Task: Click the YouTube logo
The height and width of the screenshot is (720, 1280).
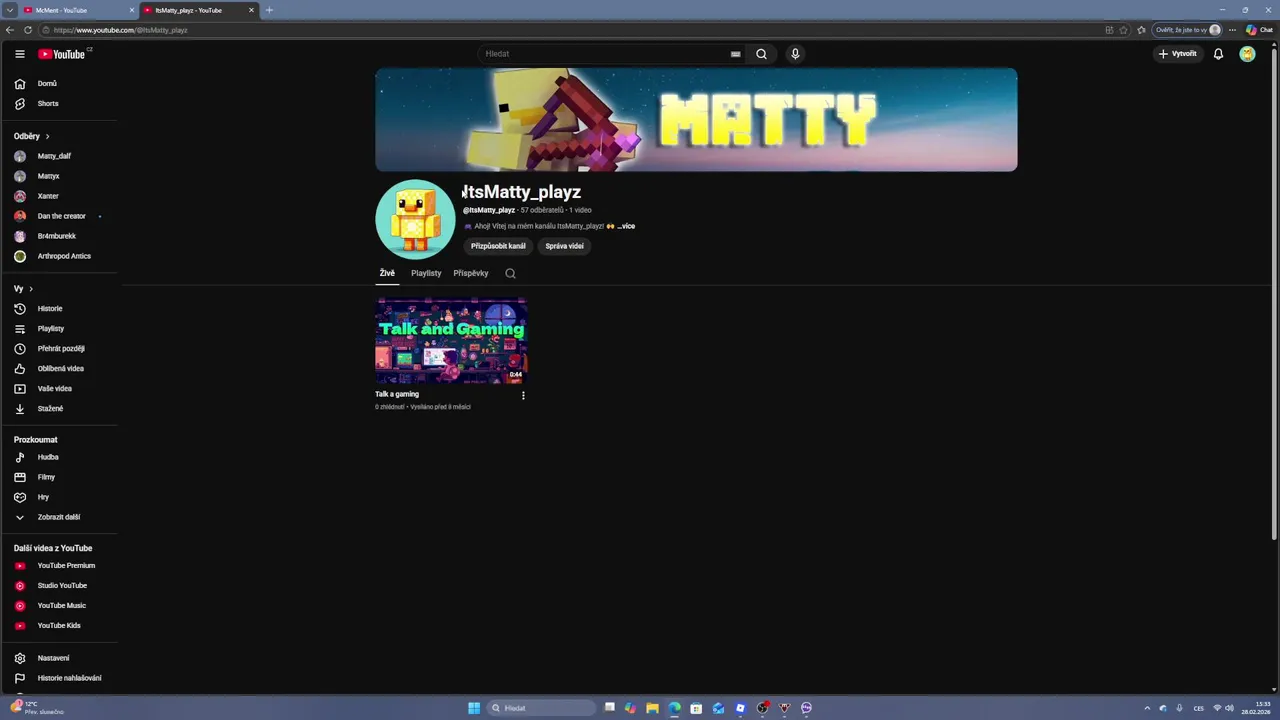Action: (62, 54)
